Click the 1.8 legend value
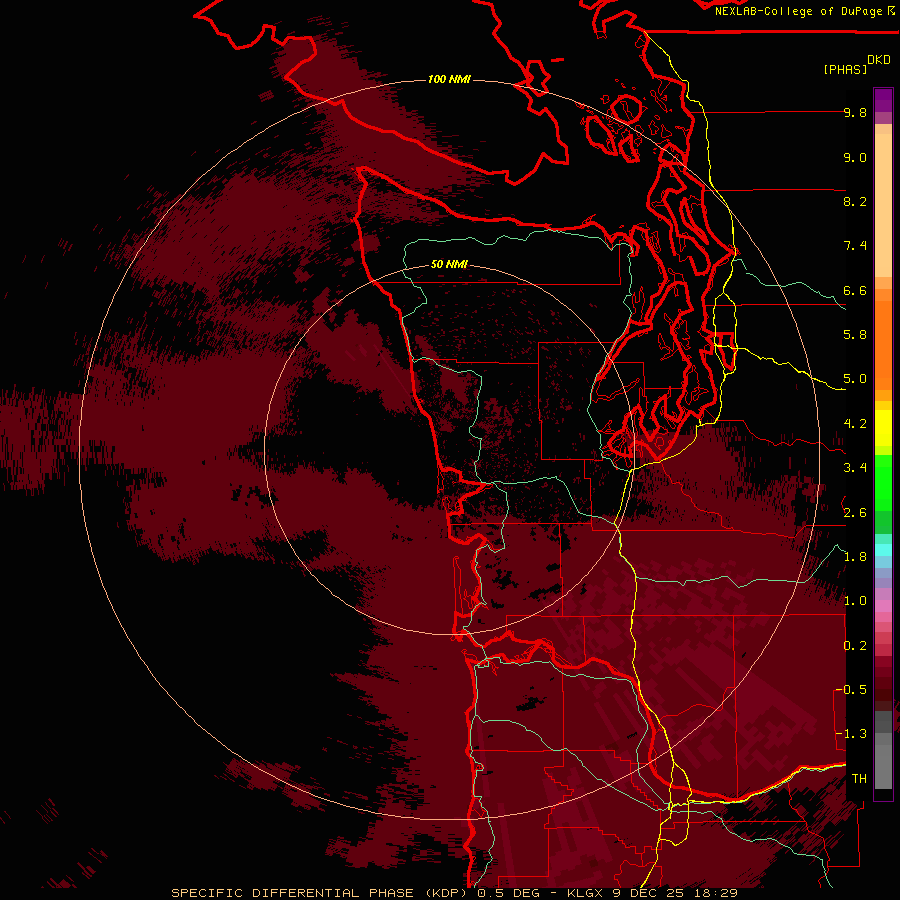The image size is (900, 900). point(855,557)
